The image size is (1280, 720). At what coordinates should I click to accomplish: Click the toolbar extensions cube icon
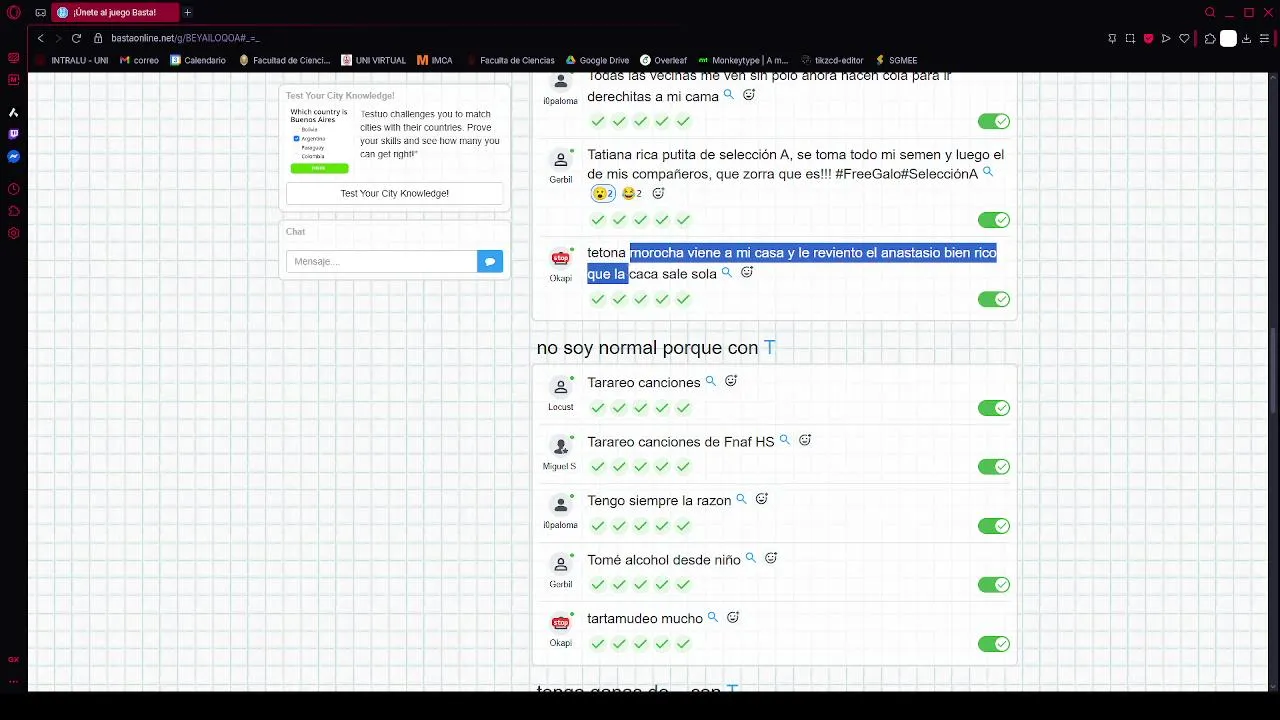click(1210, 38)
